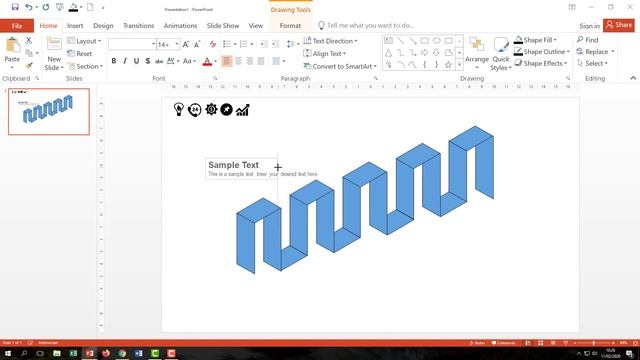Click Sign in link
The image size is (640, 360).
(589, 26)
